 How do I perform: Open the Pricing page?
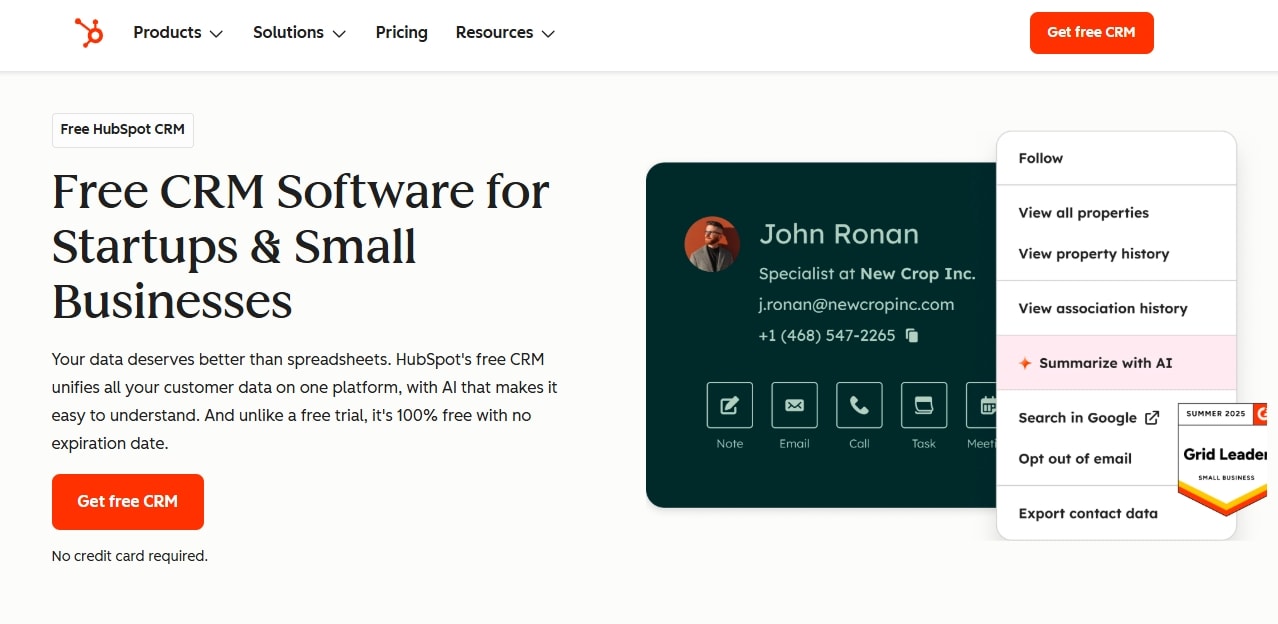(402, 33)
